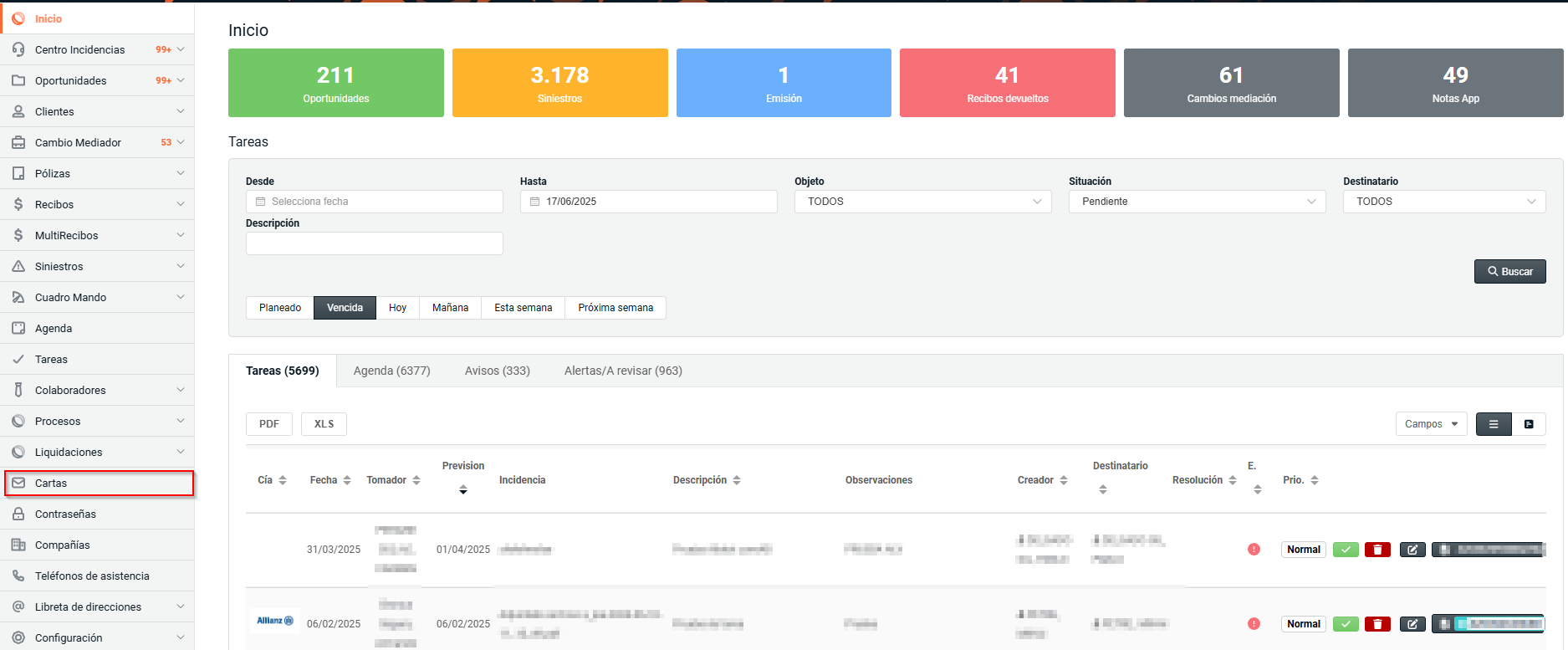Delete the 31/03/2025 task with red trash icon
This screenshot has height=650, width=1568.
(1377, 550)
